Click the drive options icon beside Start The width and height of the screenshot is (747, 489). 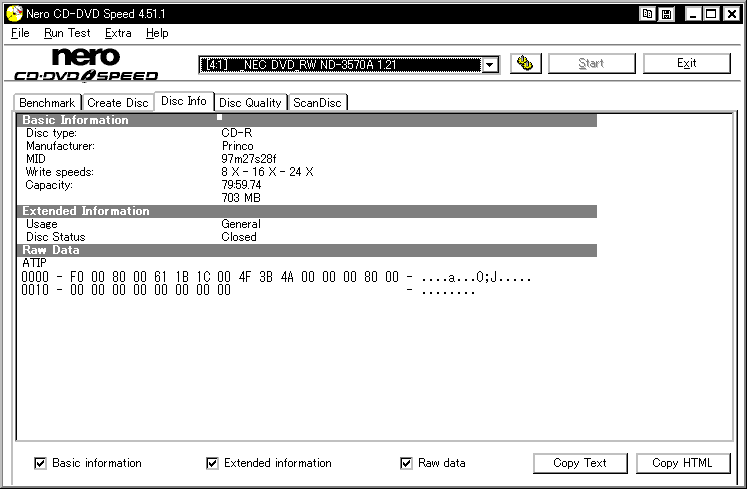525,63
